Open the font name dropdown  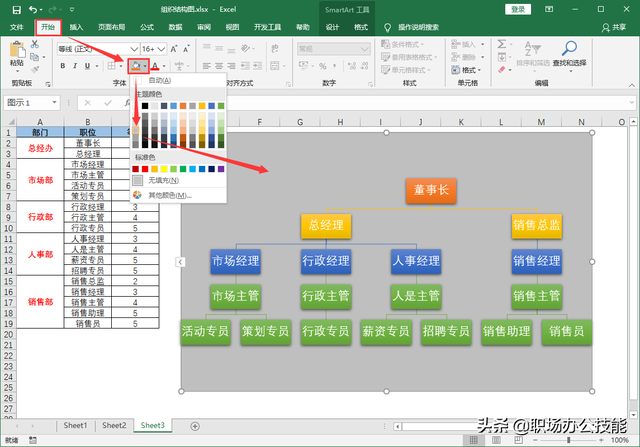[134, 49]
